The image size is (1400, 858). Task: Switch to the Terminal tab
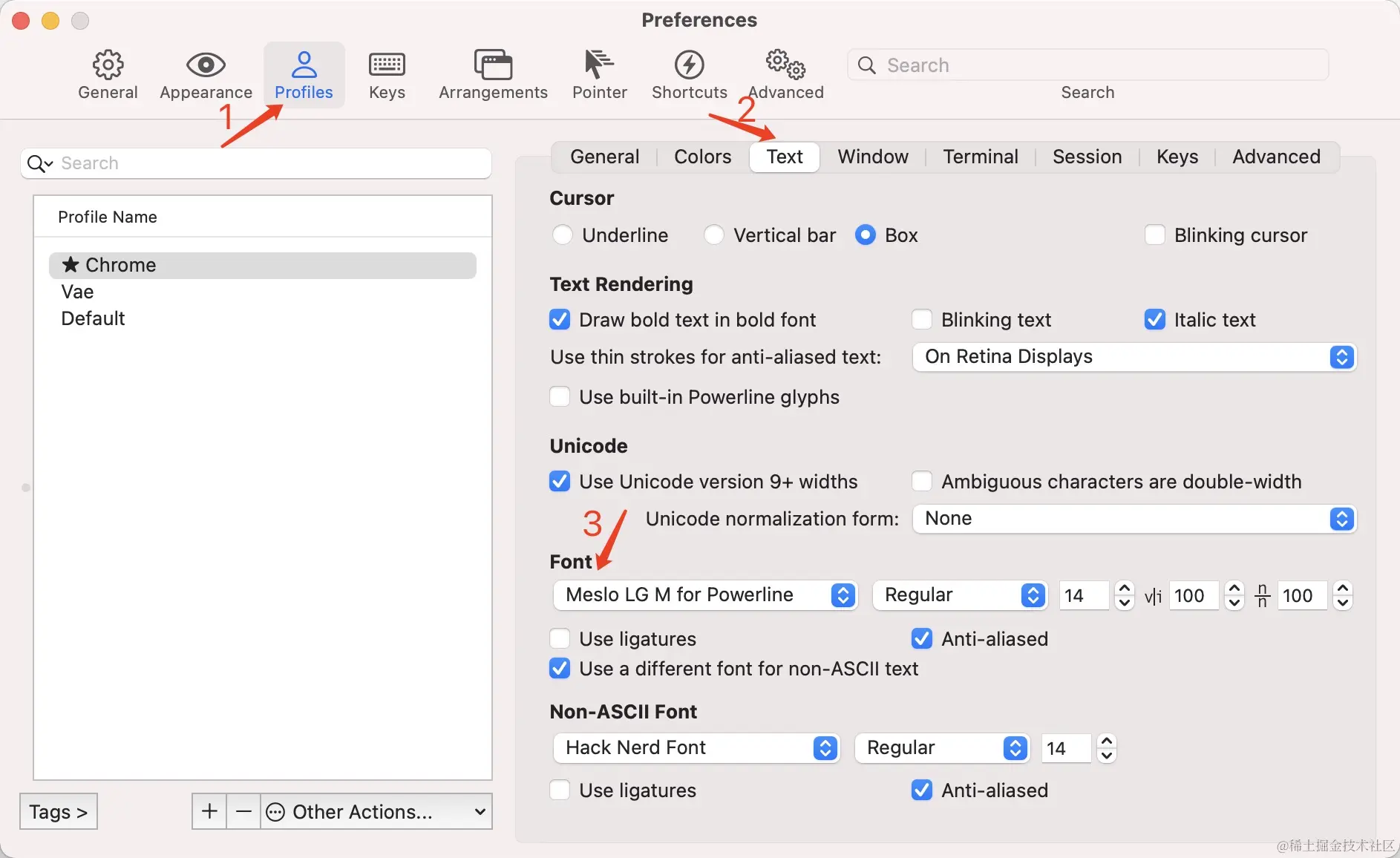click(980, 157)
